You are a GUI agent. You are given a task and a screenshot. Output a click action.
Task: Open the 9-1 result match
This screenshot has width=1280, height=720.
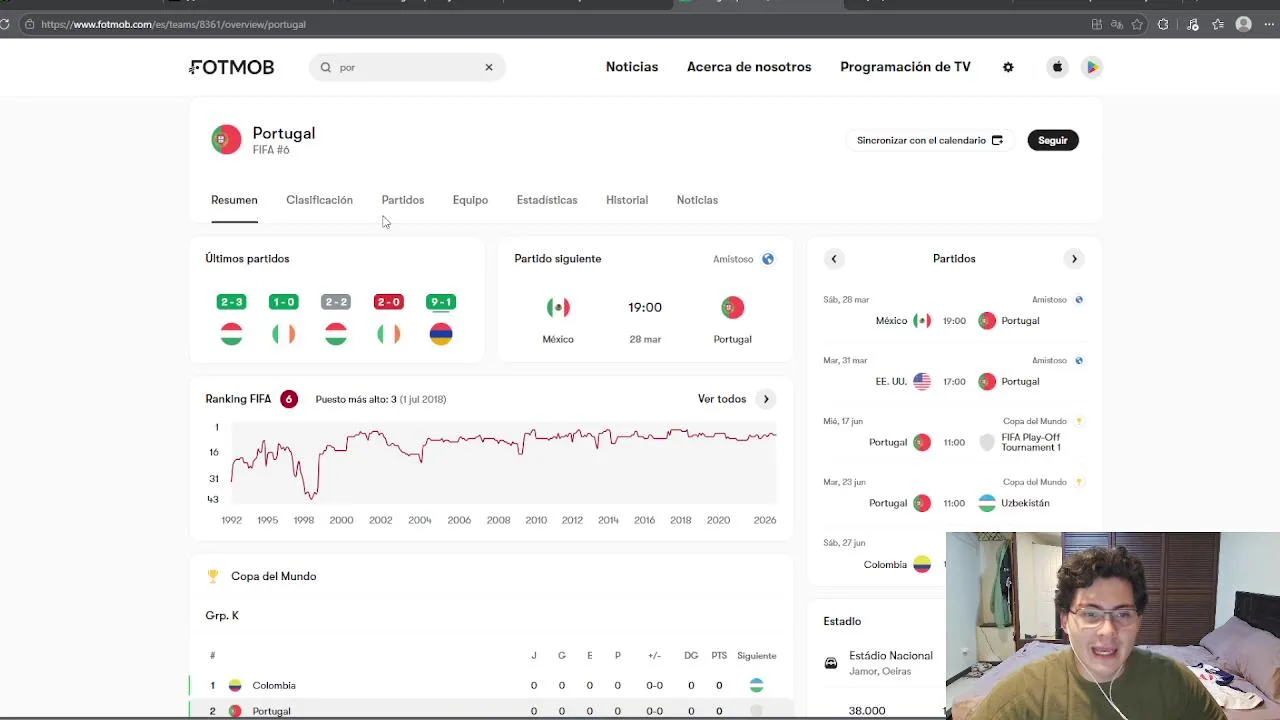coord(441,302)
